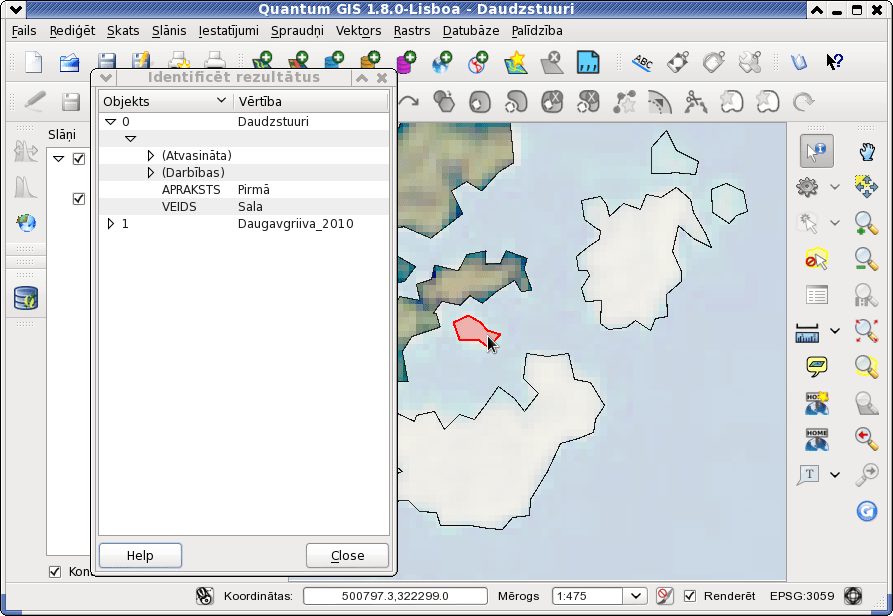Click the mouse coordinate toggle icon
Image resolution: width=893 pixels, height=616 pixels.
[204, 596]
